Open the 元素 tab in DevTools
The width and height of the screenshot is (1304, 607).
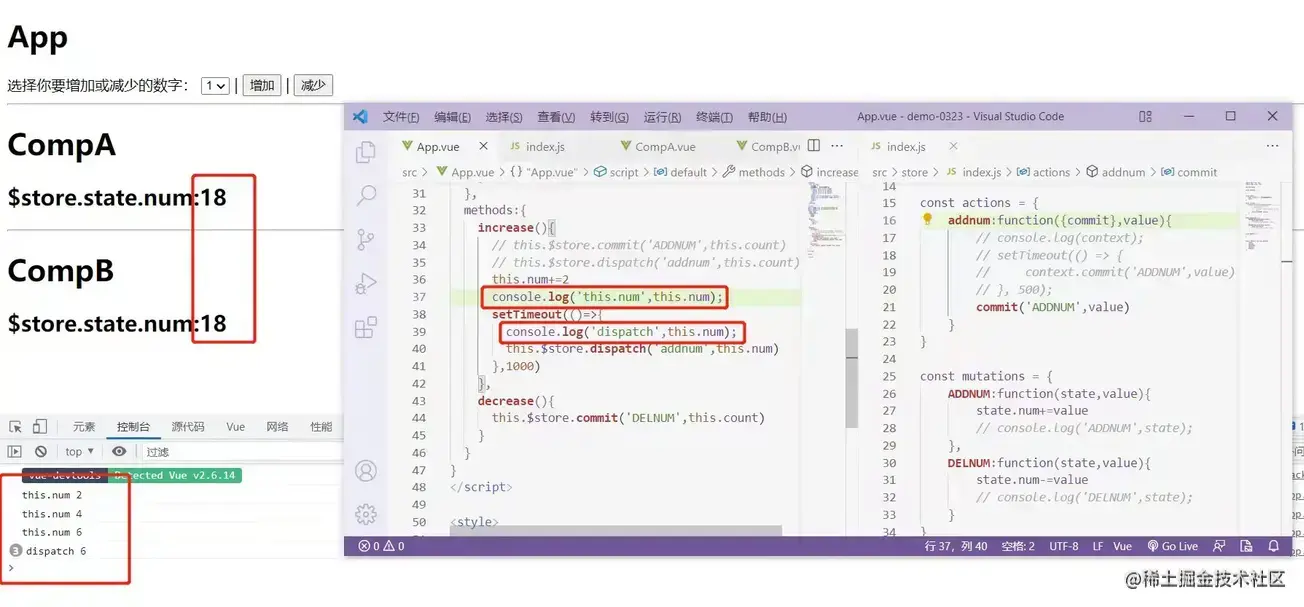pos(84,426)
